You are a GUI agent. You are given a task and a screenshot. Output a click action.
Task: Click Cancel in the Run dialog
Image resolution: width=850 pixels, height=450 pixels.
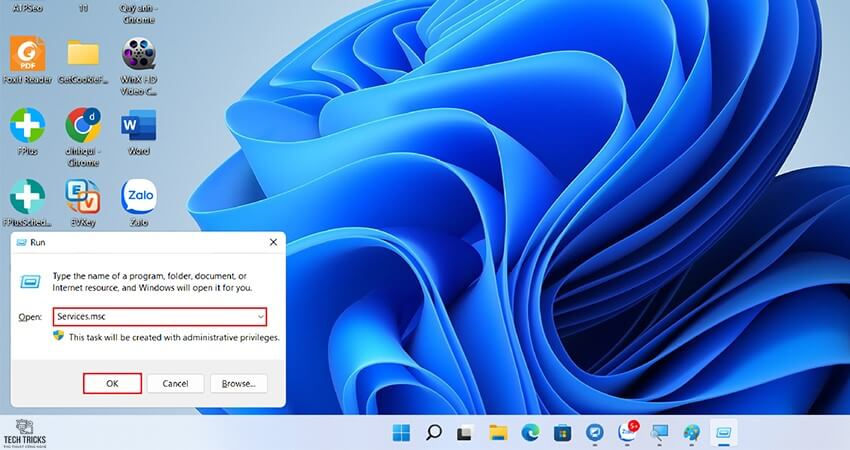pyautogui.click(x=175, y=383)
